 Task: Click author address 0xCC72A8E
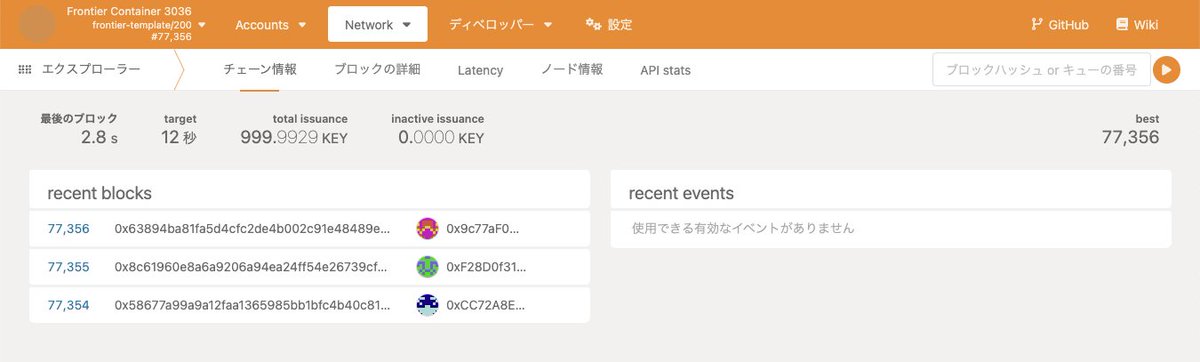click(x=486, y=305)
